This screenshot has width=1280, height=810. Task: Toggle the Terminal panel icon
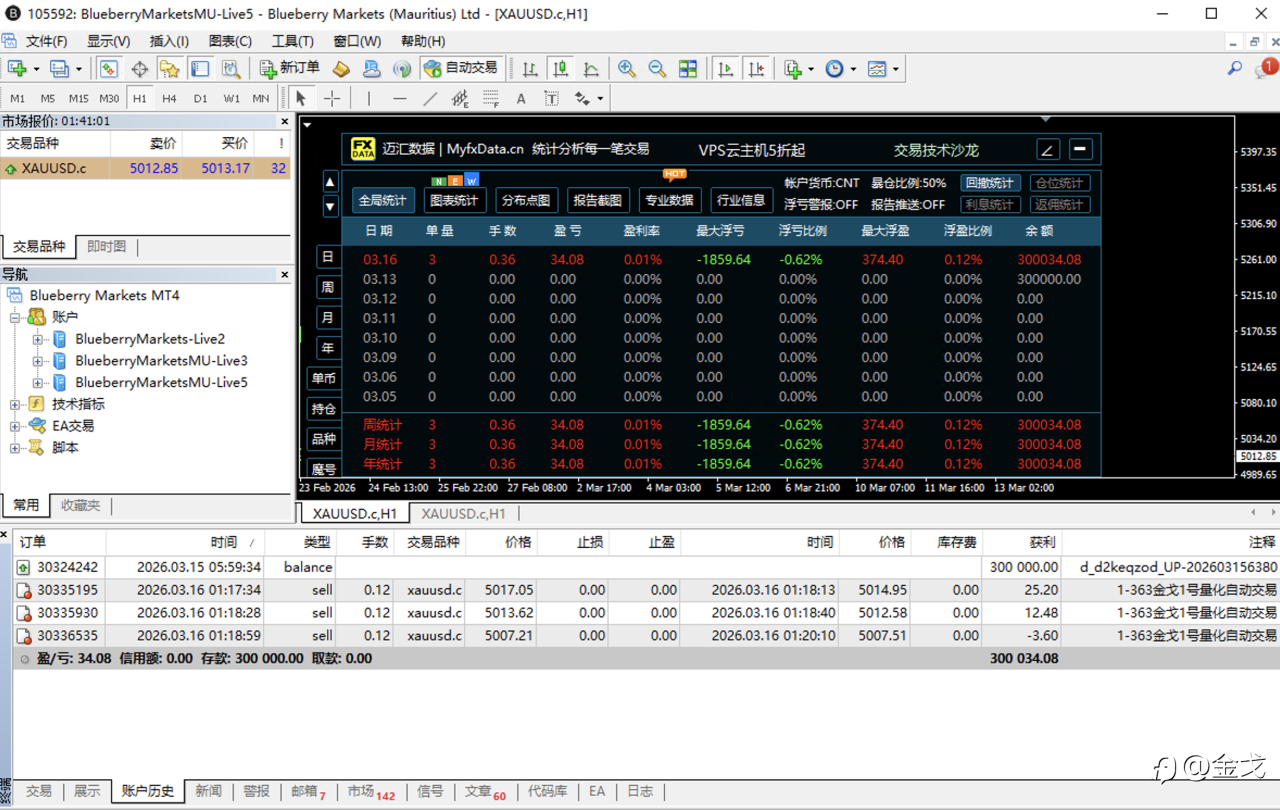click(x=200, y=69)
